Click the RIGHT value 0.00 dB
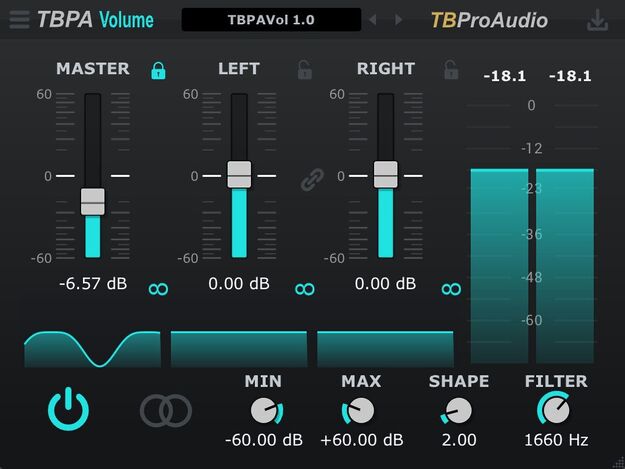This screenshot has height=469, width=625. click(x=385, y=284)
